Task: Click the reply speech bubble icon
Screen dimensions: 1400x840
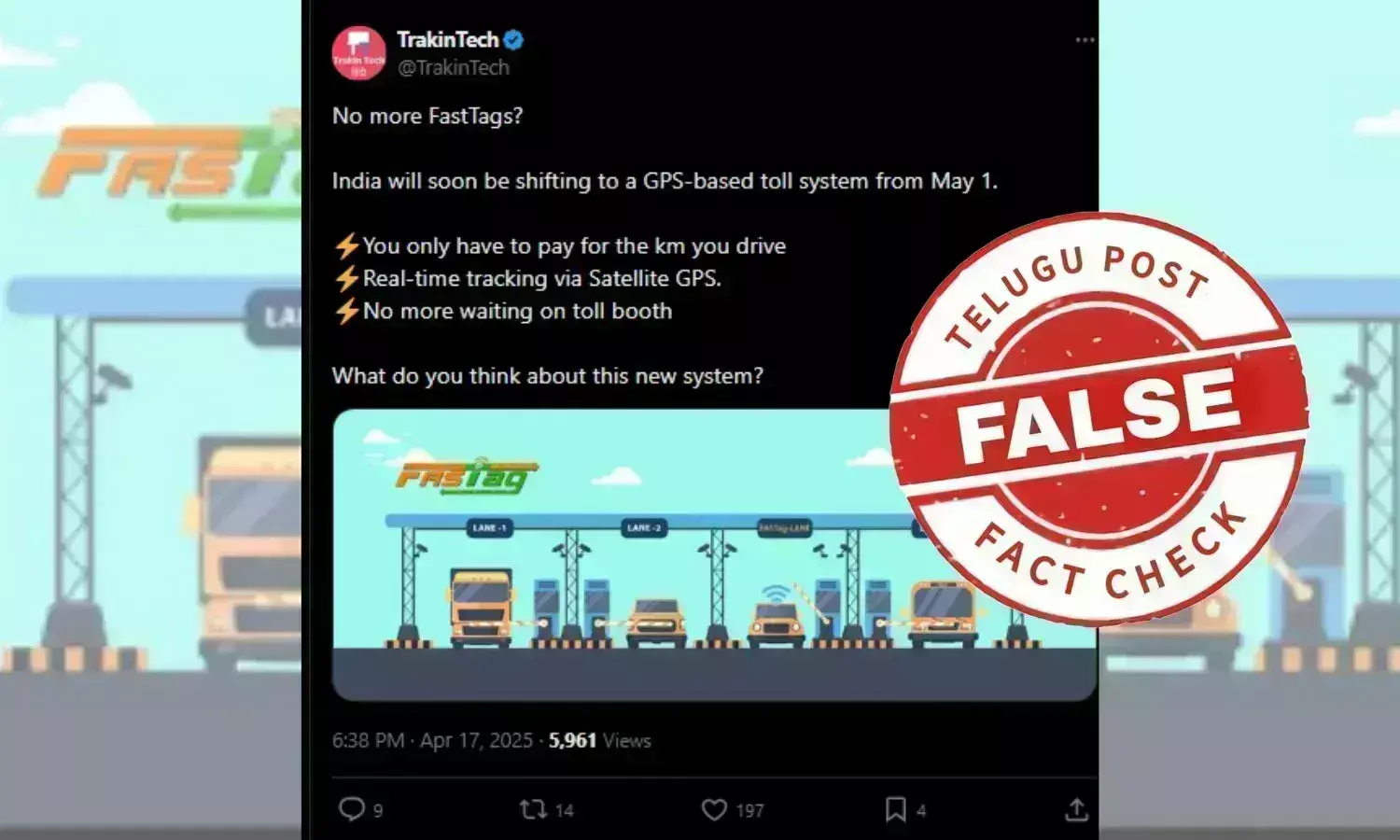Action: (351, 808)
